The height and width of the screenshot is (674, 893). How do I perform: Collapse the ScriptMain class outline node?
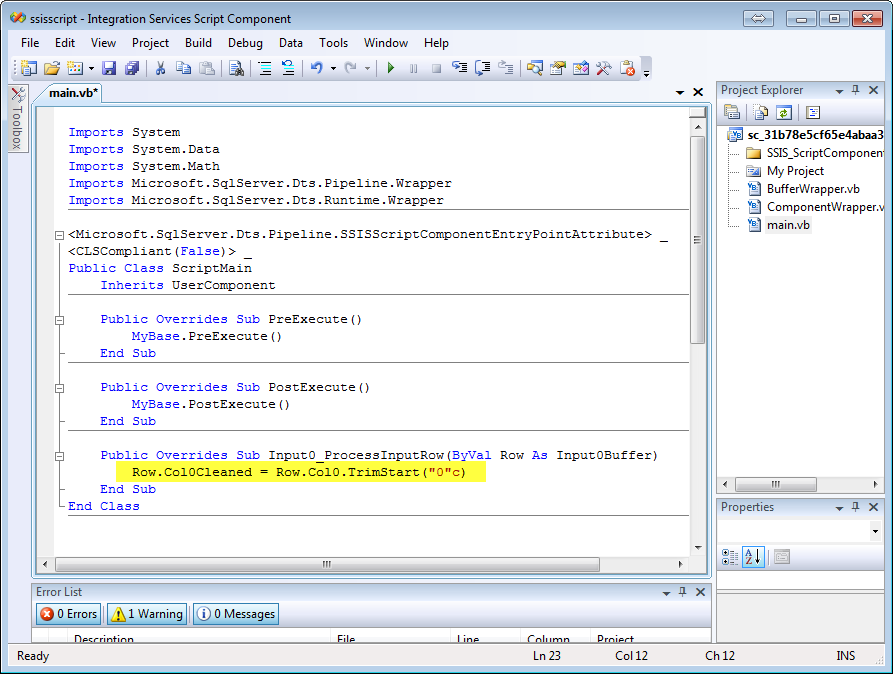coord(59,235)
